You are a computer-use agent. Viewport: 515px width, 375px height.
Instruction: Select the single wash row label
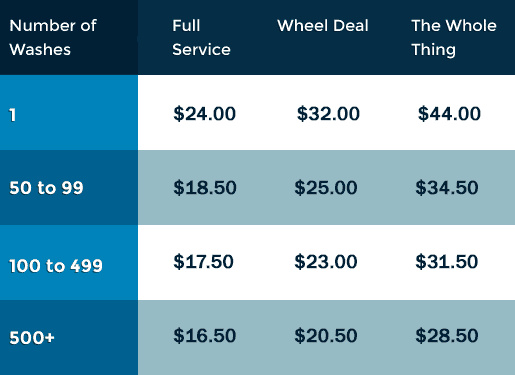click(x=13, y=115)
